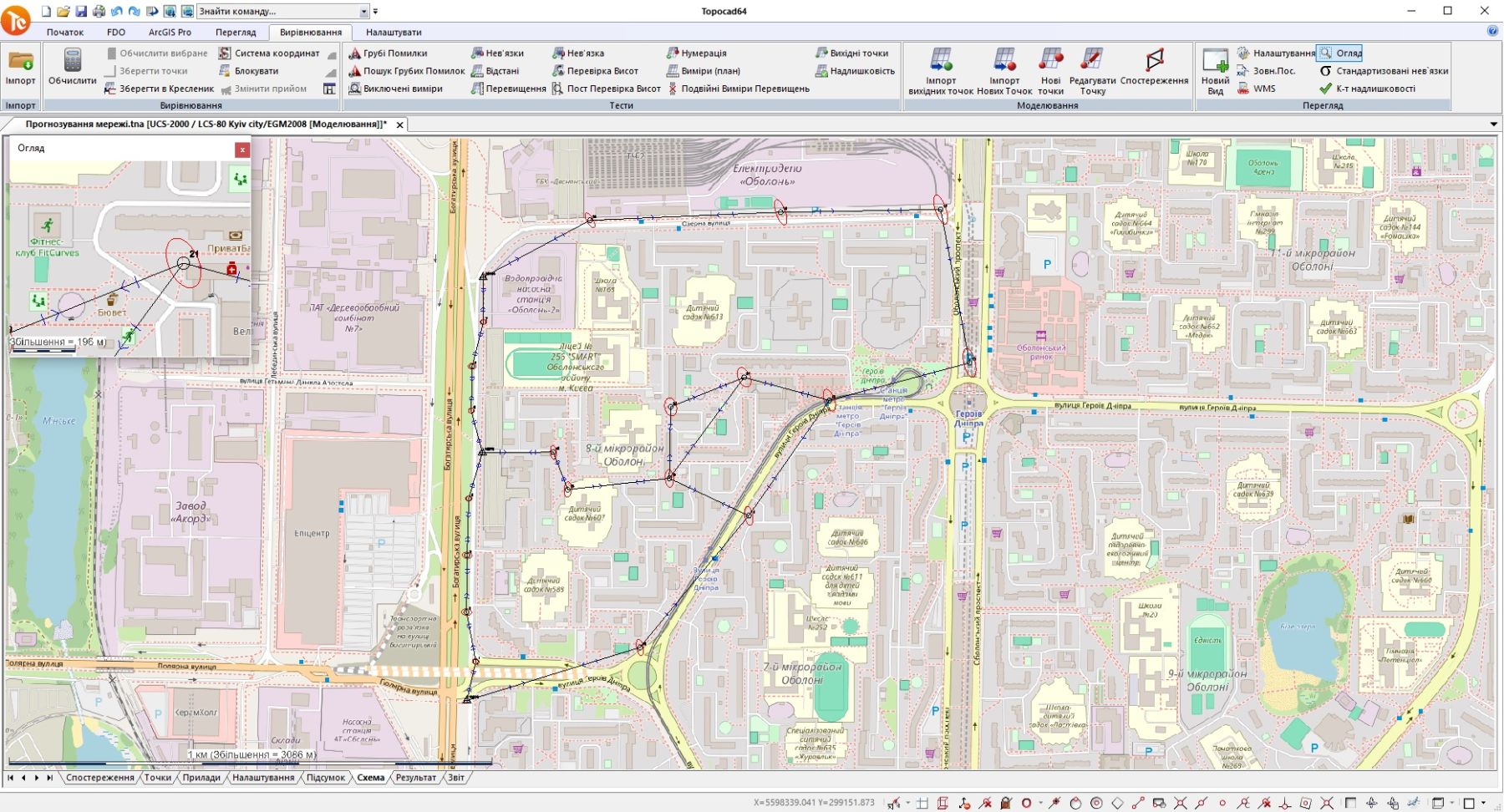Open the document tabs list dropdown arrow

pos(1494,124)
